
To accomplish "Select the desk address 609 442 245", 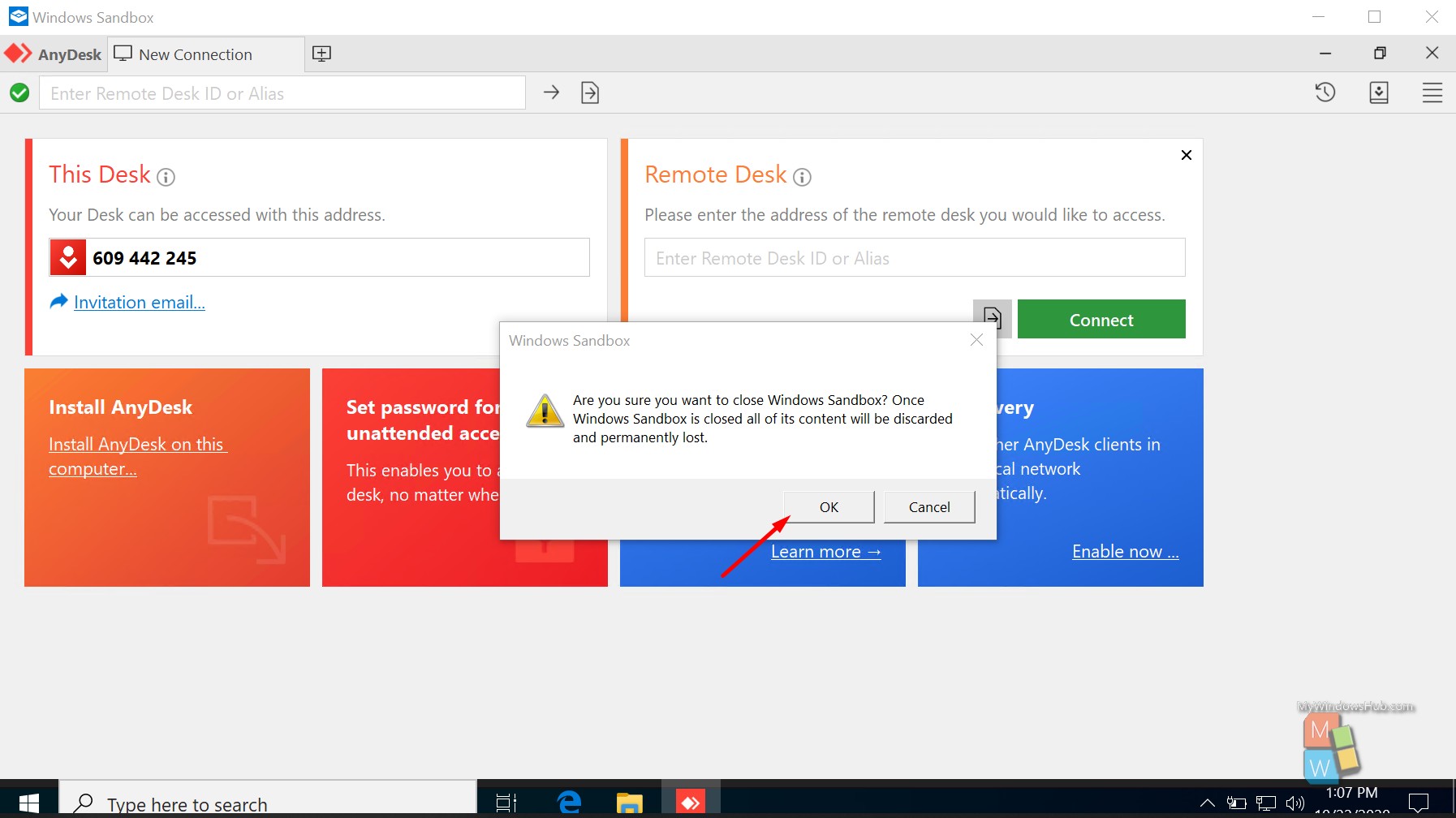I will [144, 258].
